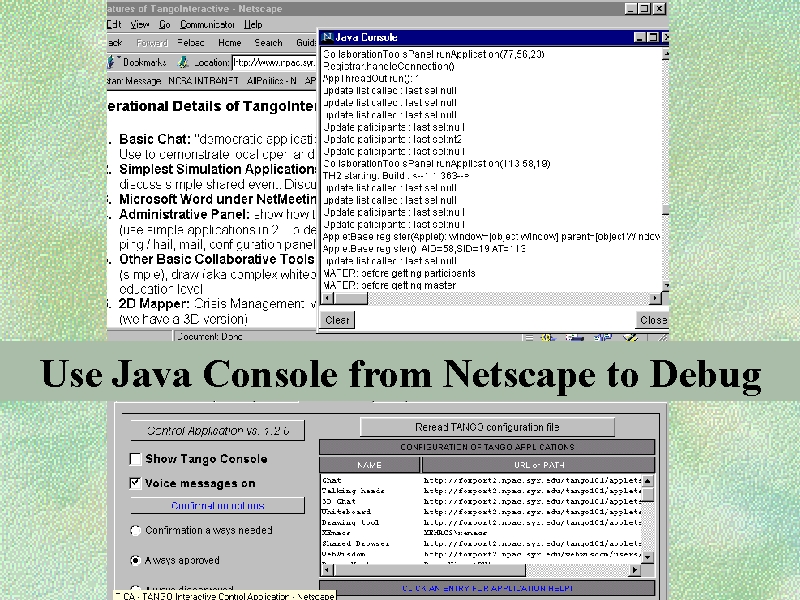Click the 'before getting master' console line

(389, 286)
